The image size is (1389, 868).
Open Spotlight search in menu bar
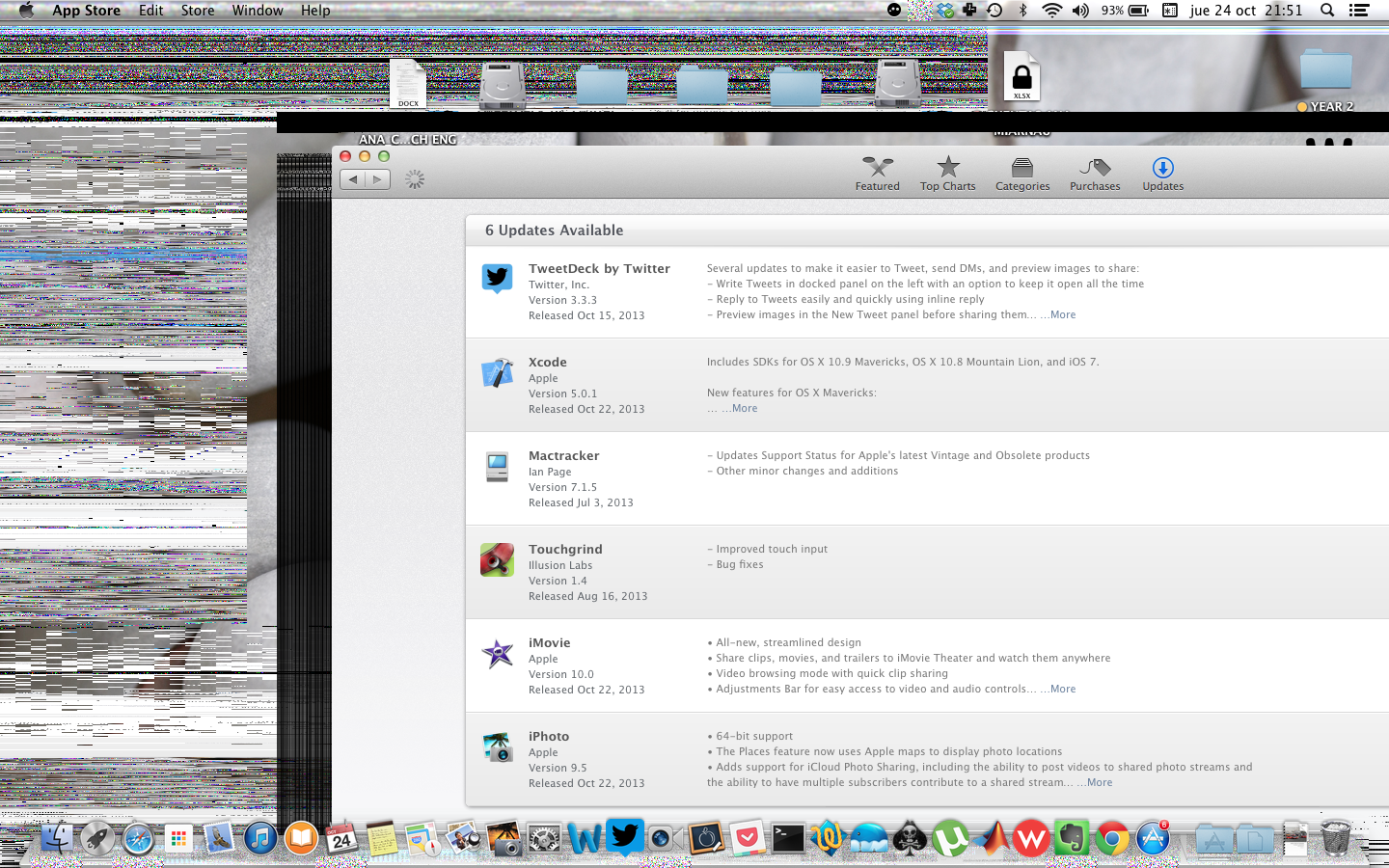click(x=1327, y=10)
